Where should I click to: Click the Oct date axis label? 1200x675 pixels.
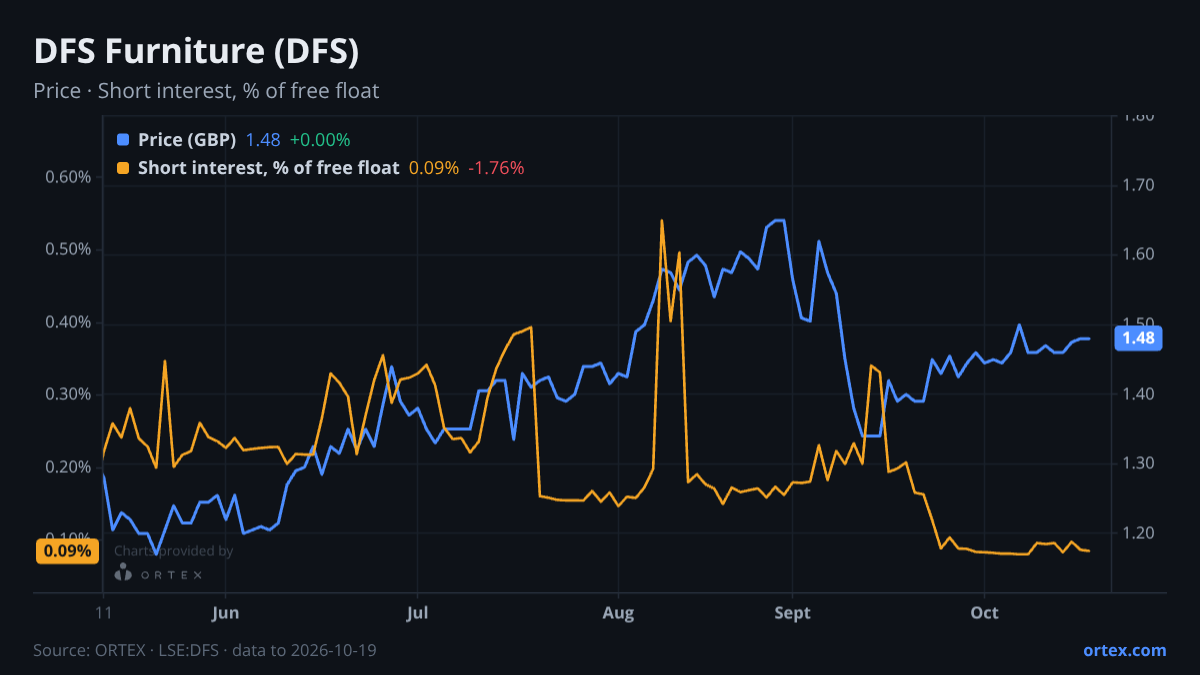[x=985, y=612]
